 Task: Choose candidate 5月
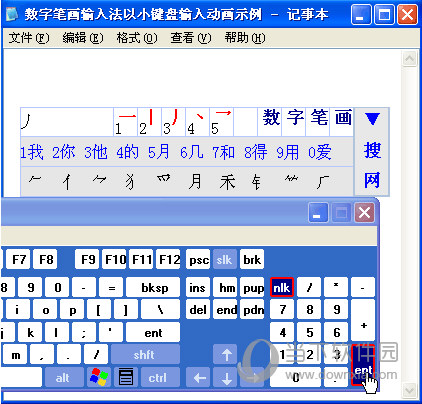coord(159,152)
